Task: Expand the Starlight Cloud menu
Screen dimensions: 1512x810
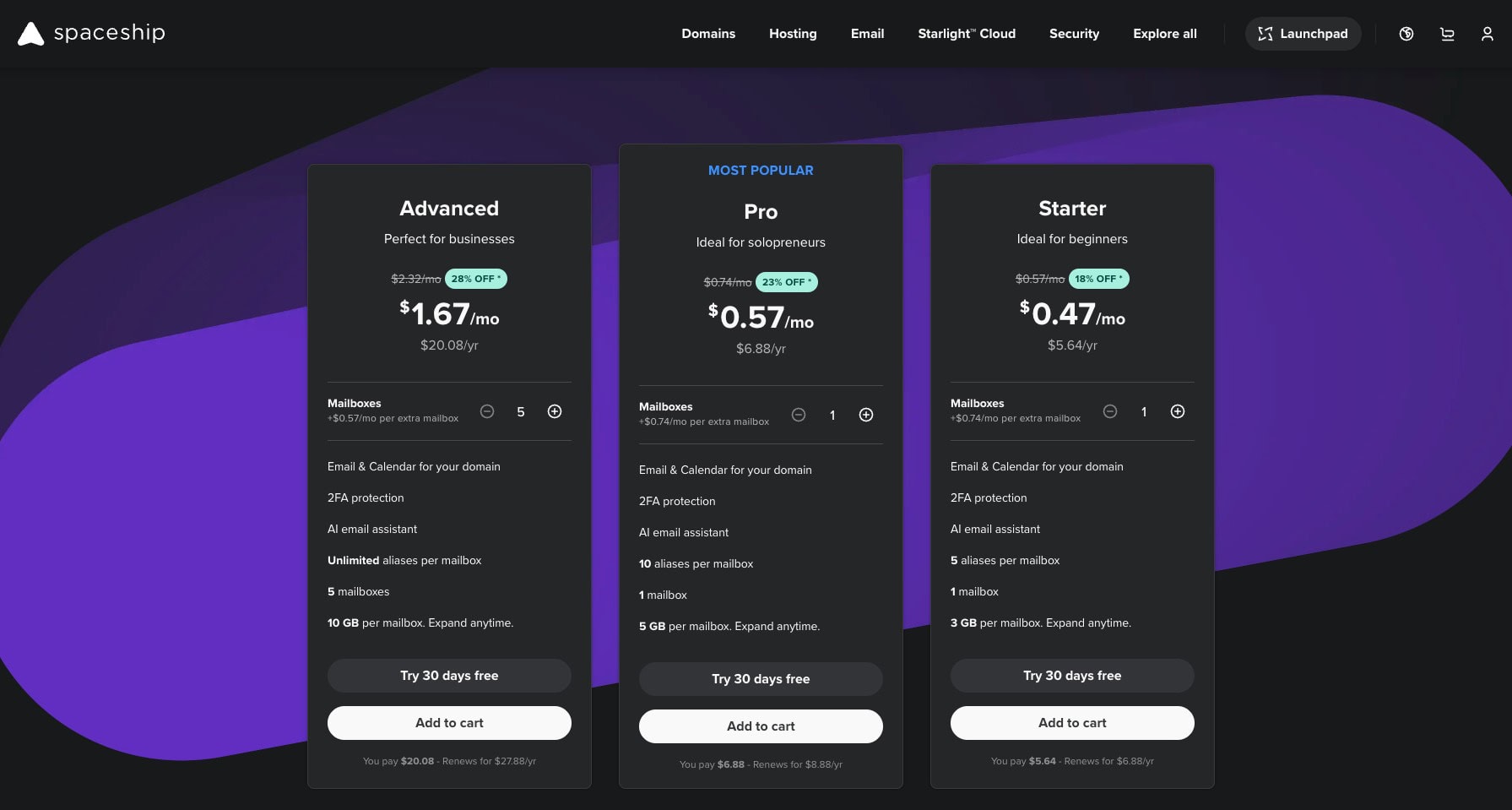Action: click(967, 34)
